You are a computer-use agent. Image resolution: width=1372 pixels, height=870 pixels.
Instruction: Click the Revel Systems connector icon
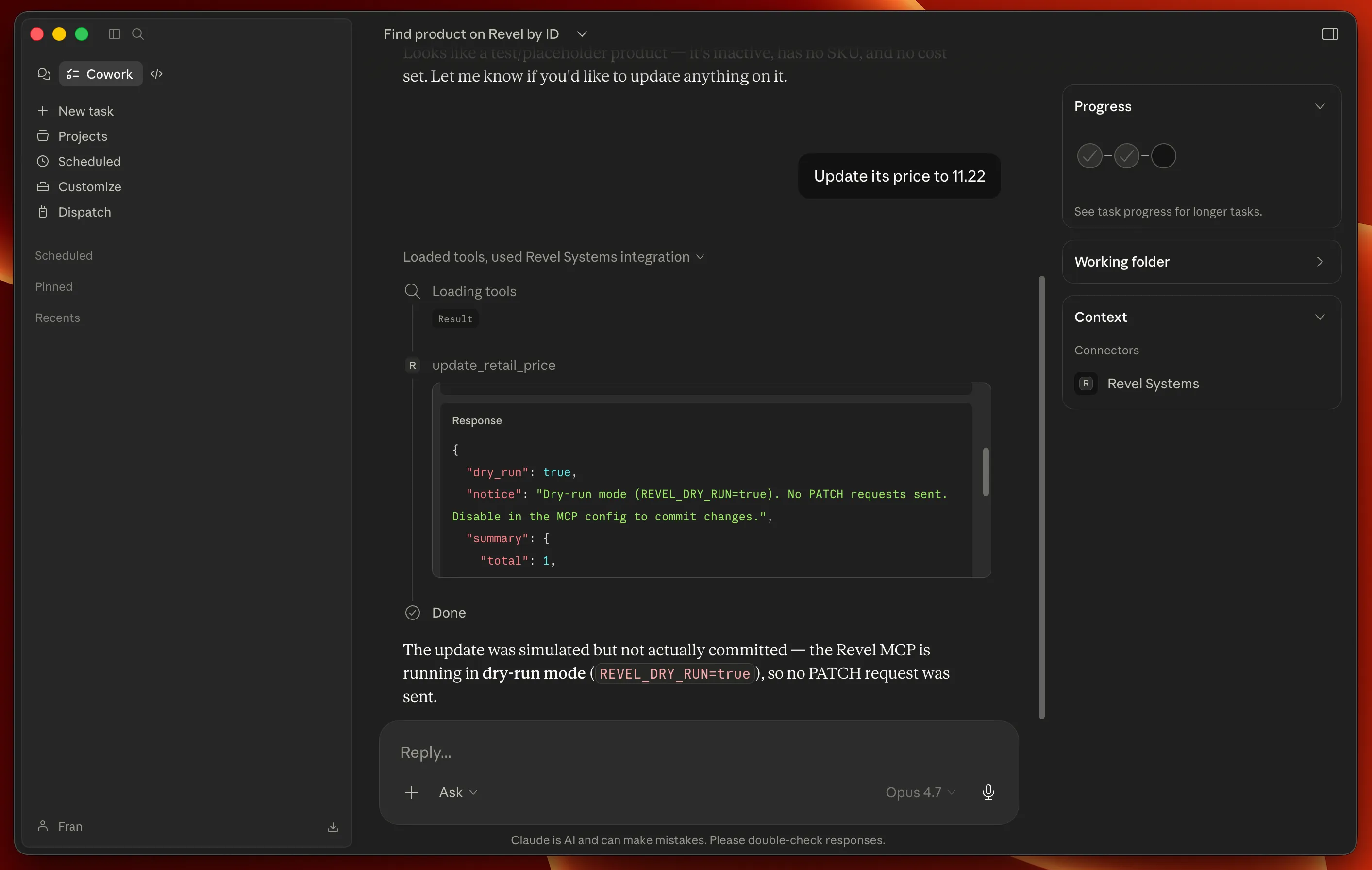pyautogui.click(x=1086, y=384)
